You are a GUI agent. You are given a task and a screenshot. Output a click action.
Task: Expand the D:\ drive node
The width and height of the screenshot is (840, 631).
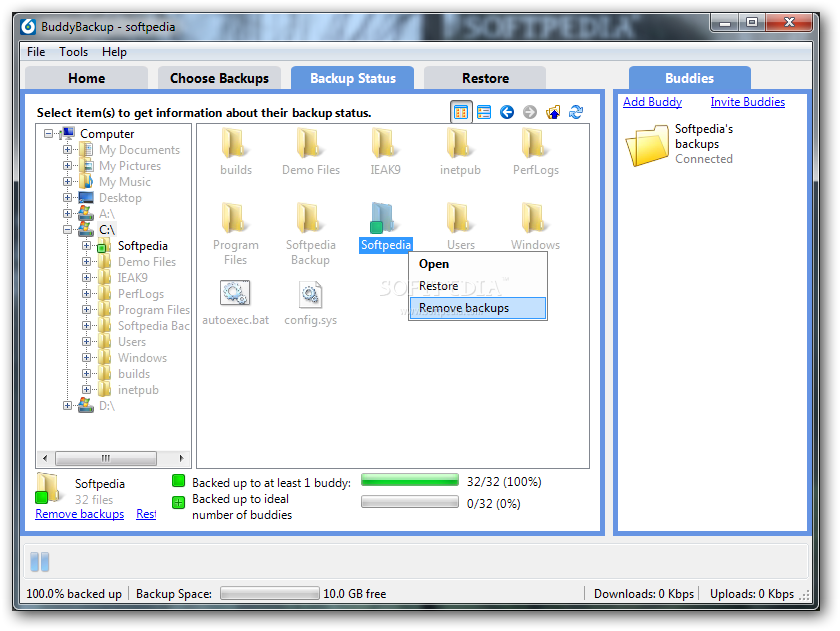[x=67, y=405]
